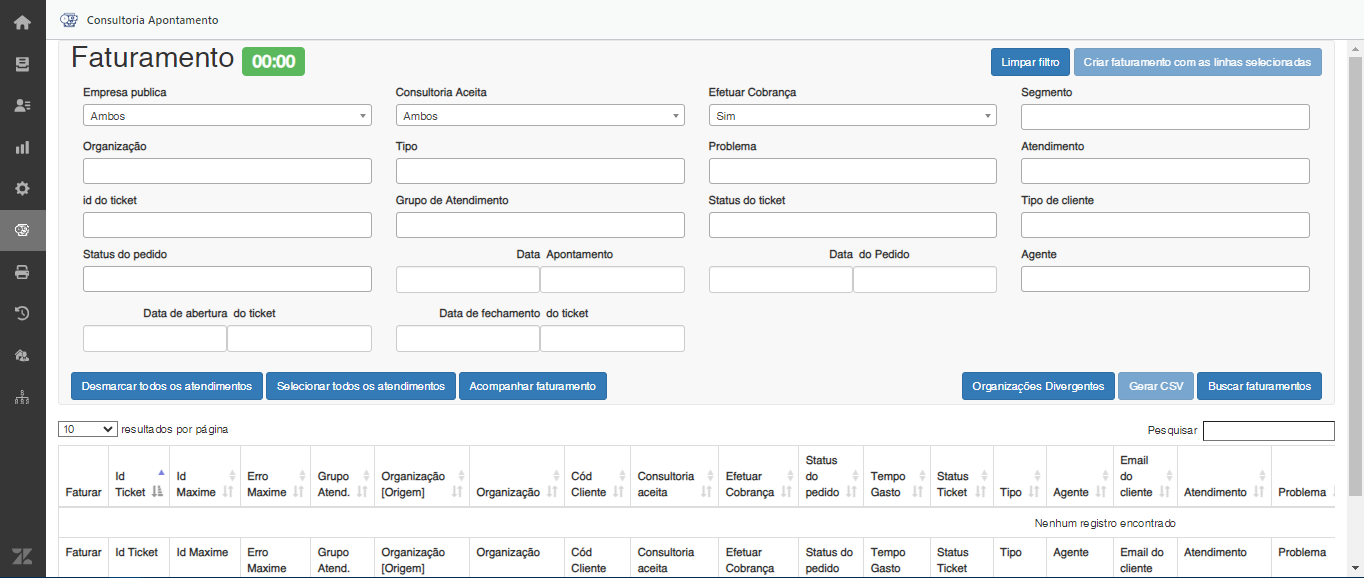
Task: Go to the Home view in sidebar
Action: (22, 22)
